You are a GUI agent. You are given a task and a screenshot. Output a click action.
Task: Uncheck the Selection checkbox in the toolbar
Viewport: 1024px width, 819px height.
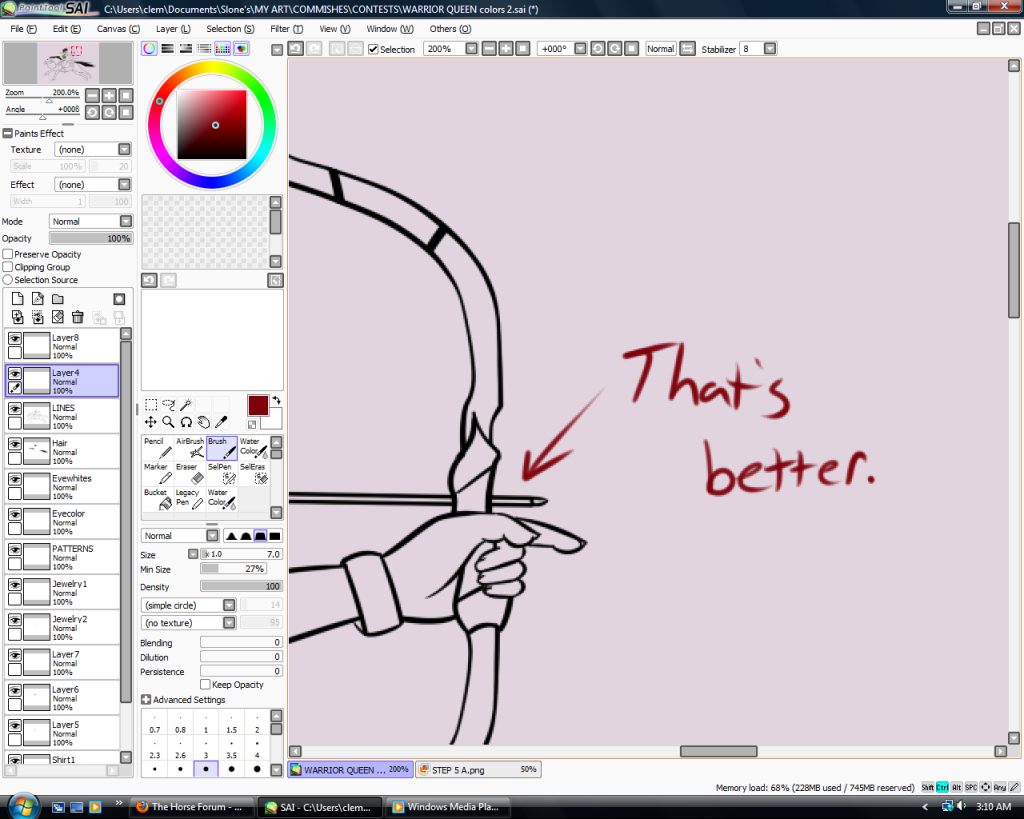(374, 49)
